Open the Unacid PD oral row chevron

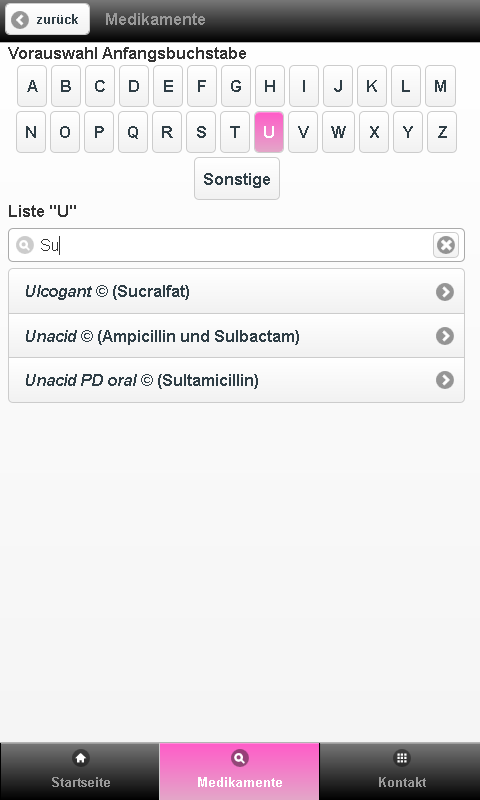pyautogui.click(x=445, y=380)
